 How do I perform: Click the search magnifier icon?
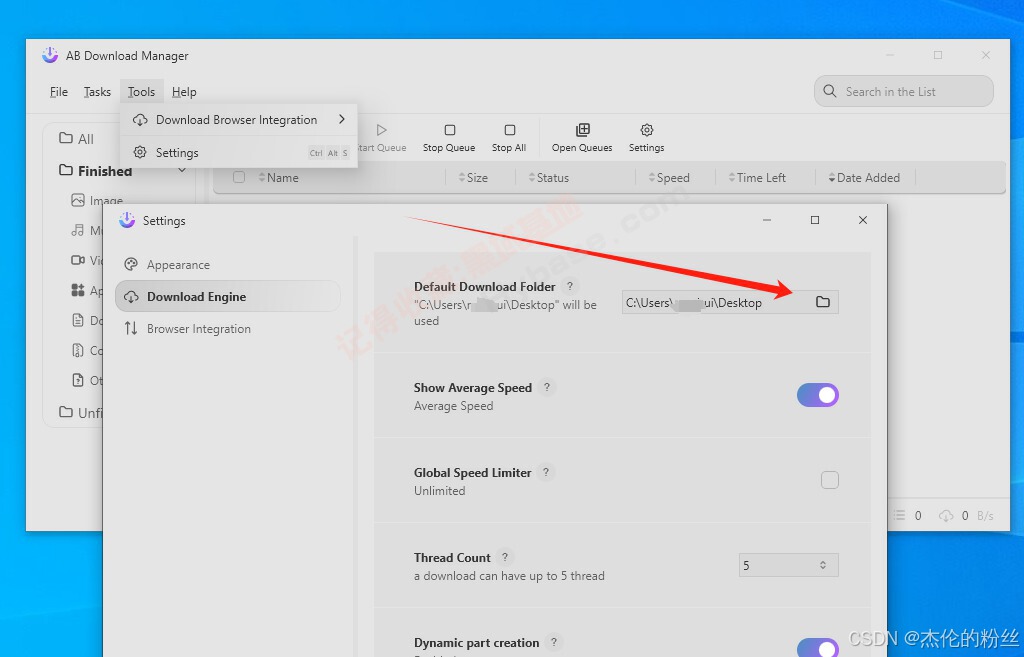tap(830, 91)
